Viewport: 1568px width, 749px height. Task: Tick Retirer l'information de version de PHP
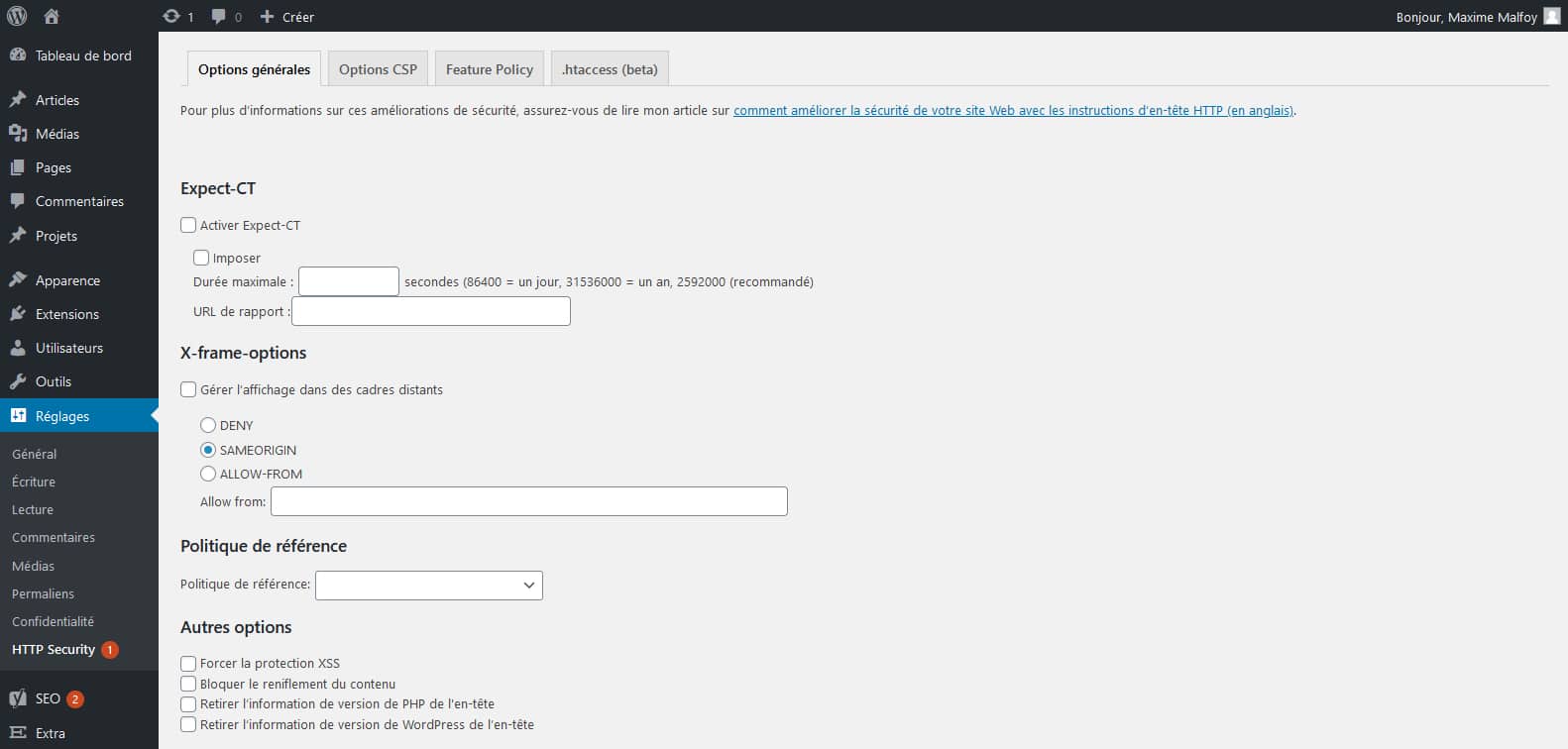[x=188, y=704]
